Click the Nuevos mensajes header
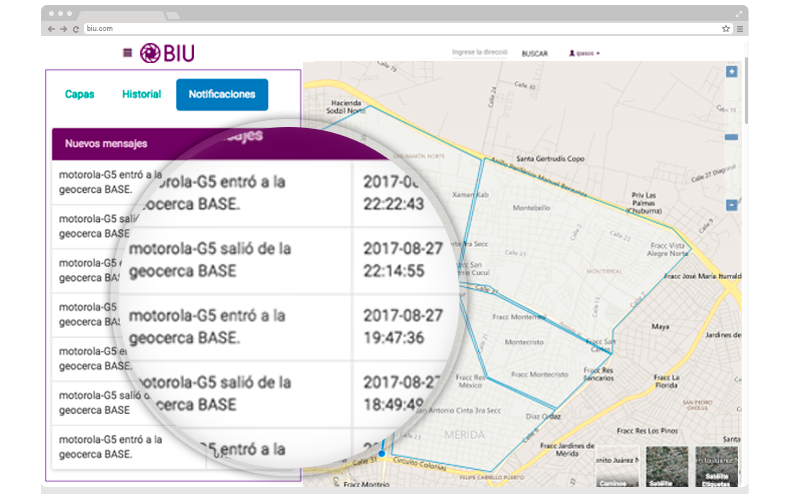This screenshot has height=494, width=790. [x=106, y=144]
